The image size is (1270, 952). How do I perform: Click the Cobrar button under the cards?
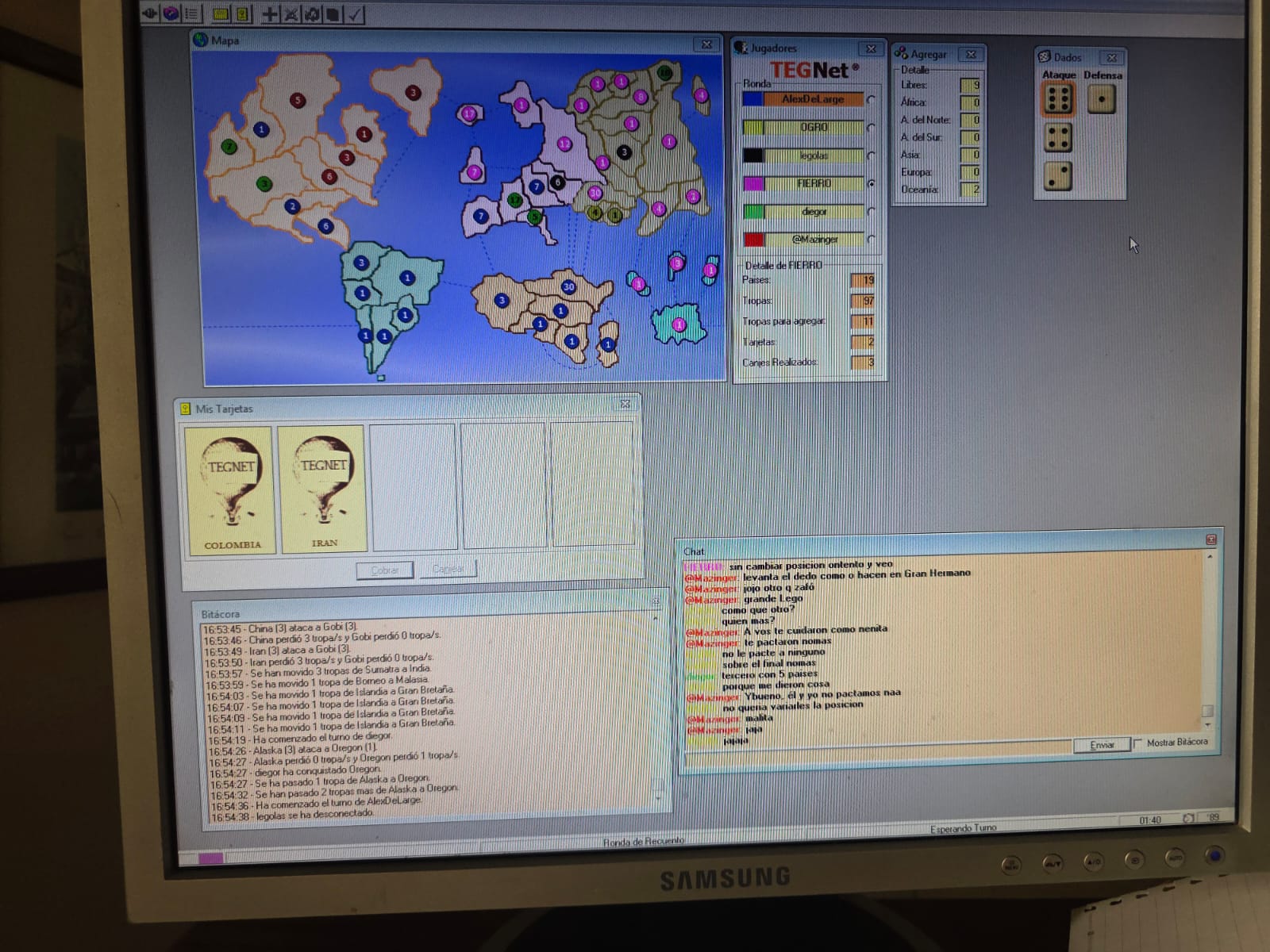point(385,570)
